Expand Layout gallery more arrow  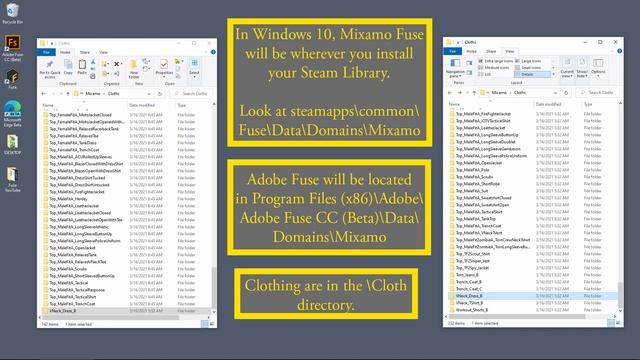pyautogui.click(x=553, y=74)
